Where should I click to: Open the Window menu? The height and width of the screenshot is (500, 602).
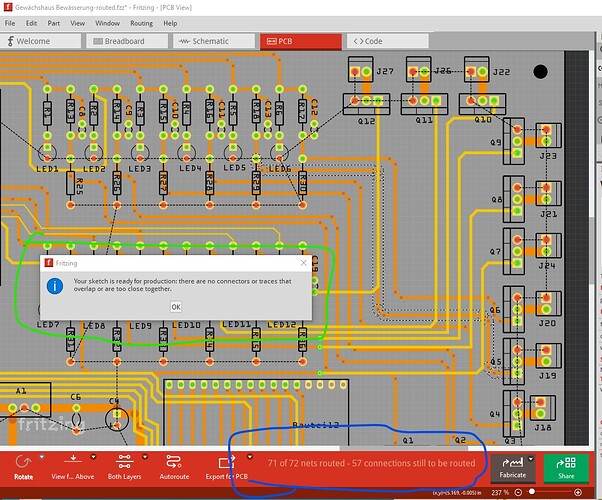coord(108,23)
